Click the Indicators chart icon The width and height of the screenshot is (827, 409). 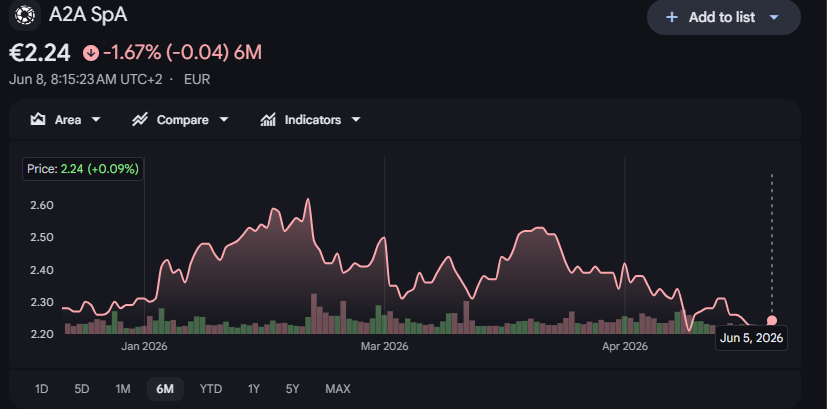point(268,120)
